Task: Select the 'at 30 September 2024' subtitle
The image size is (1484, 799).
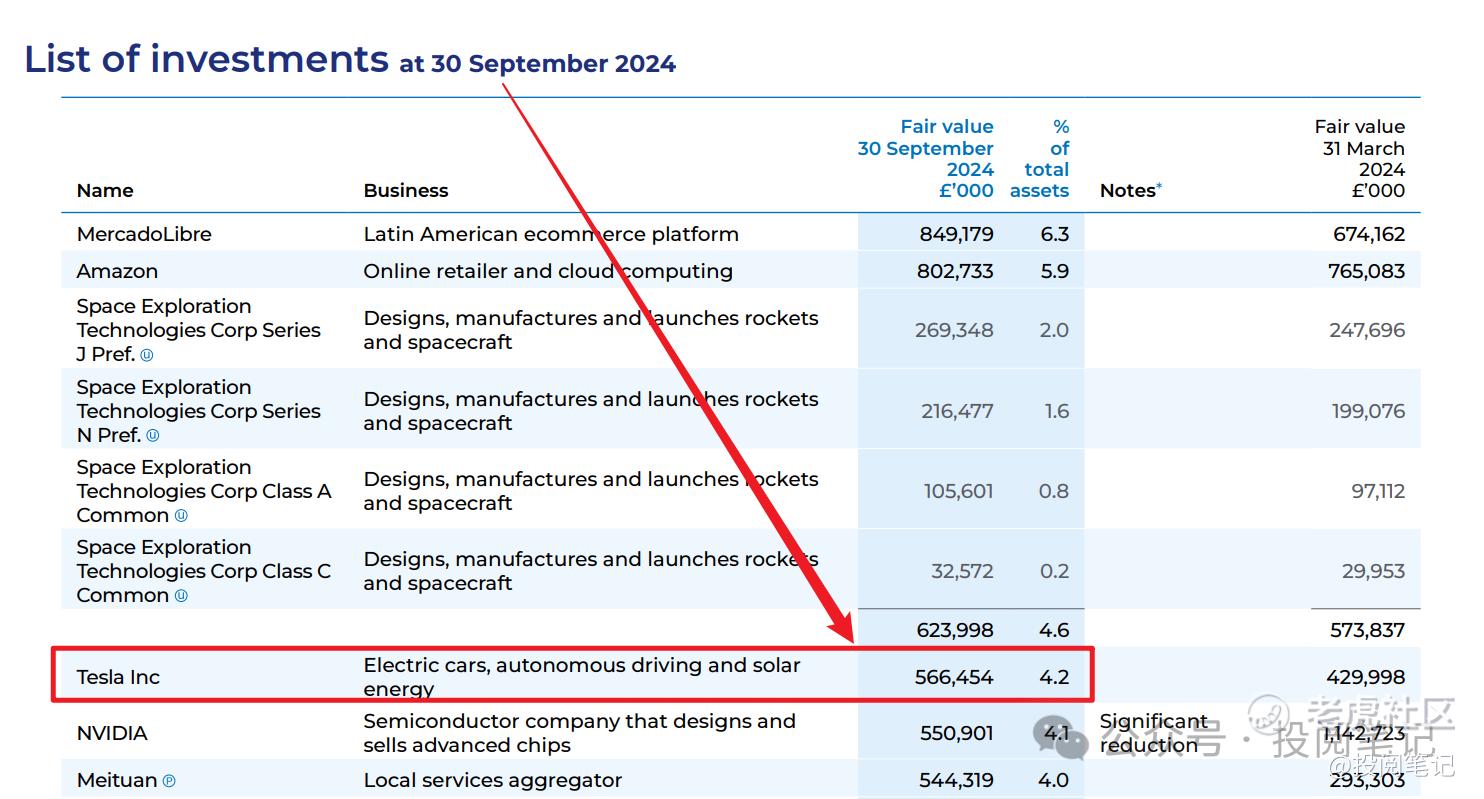Action: (538, 64)
